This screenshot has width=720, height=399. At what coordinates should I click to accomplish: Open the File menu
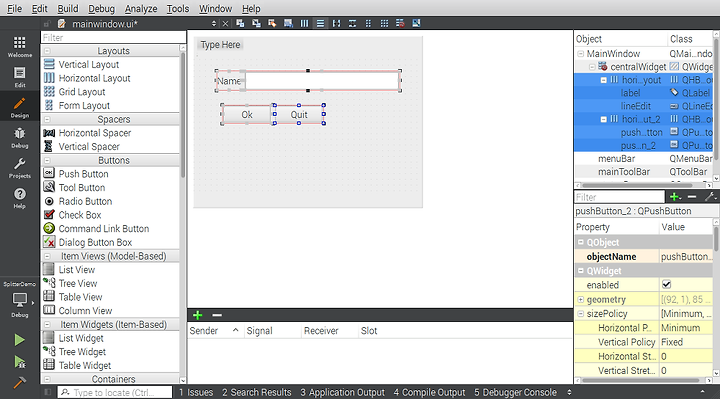(x=14, y=8)
